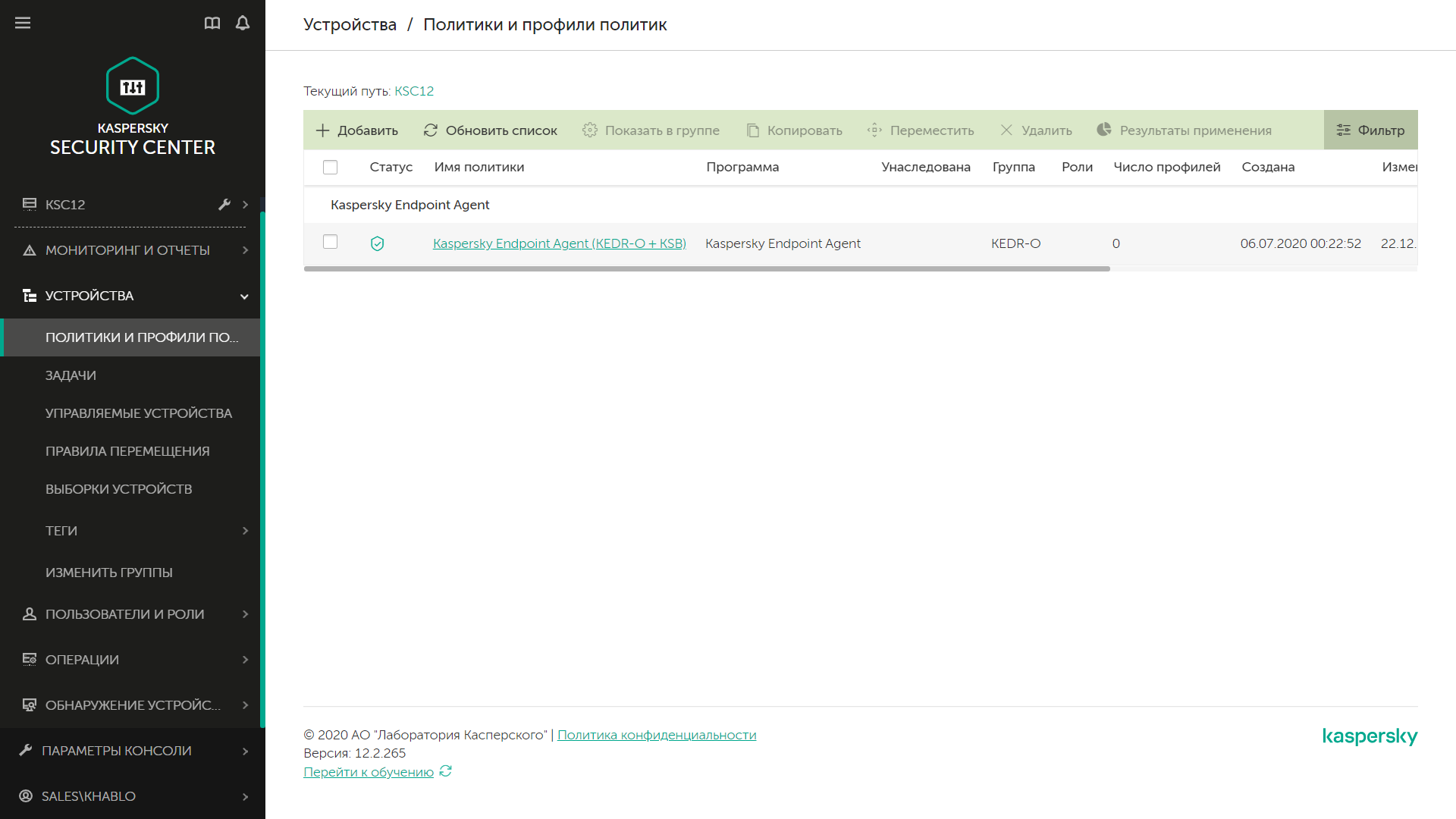Open the Tasks menu item
This screenshot has width=1456, height=819.
tap(71, 375)
